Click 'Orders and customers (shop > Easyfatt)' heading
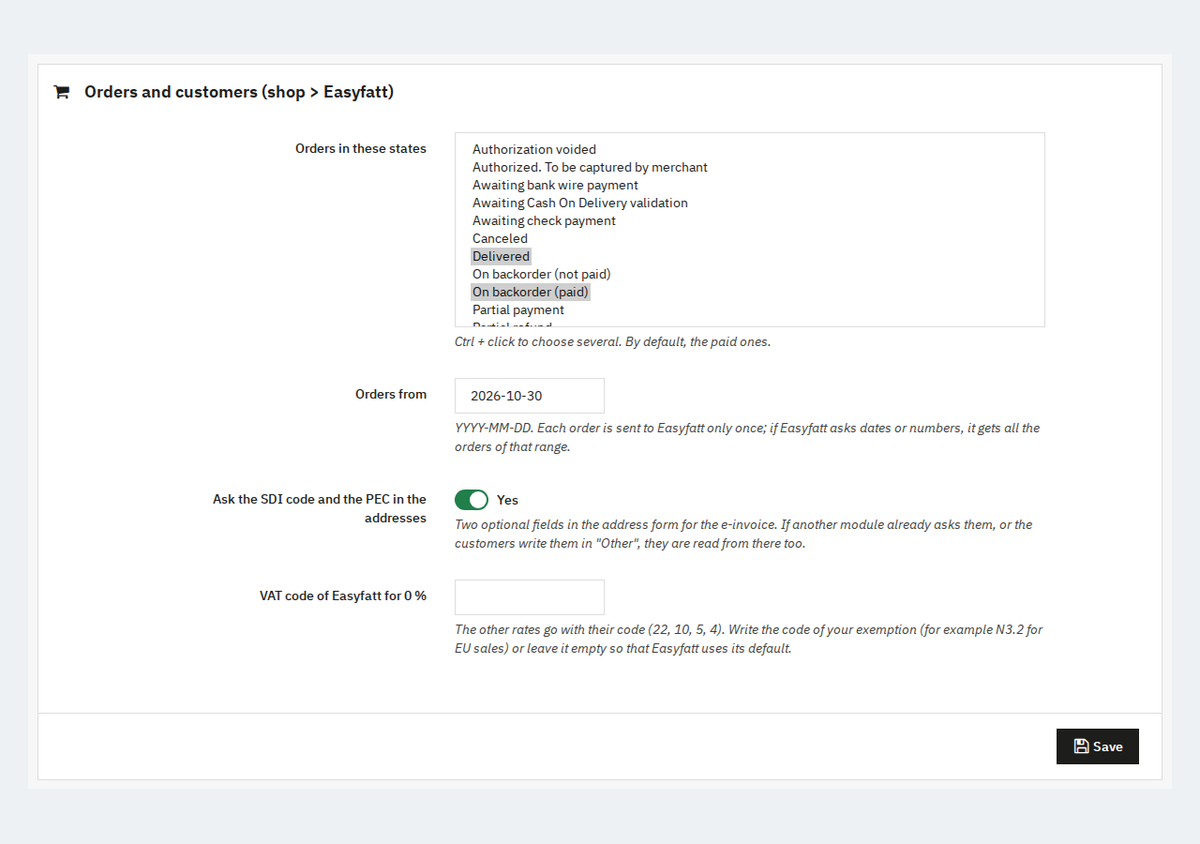 pyautogui.click(x=239, y=92)
